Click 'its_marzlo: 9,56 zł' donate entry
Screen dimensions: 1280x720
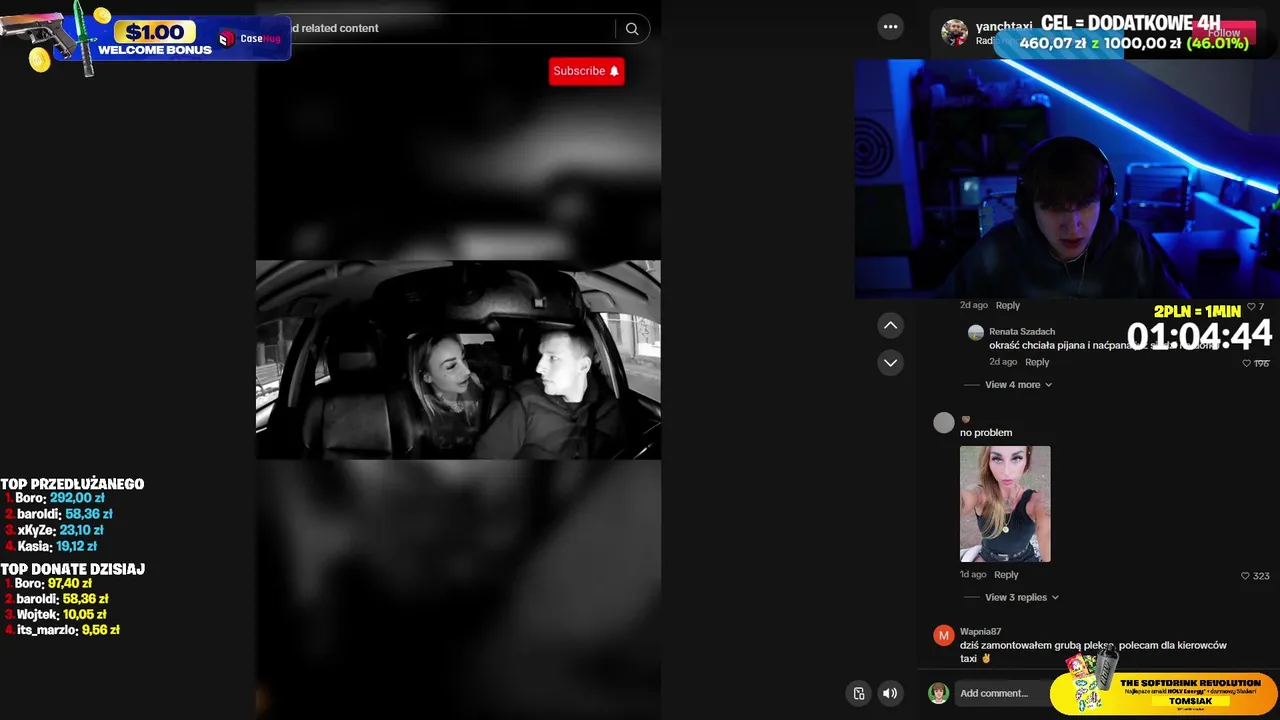tap(62, 631)
